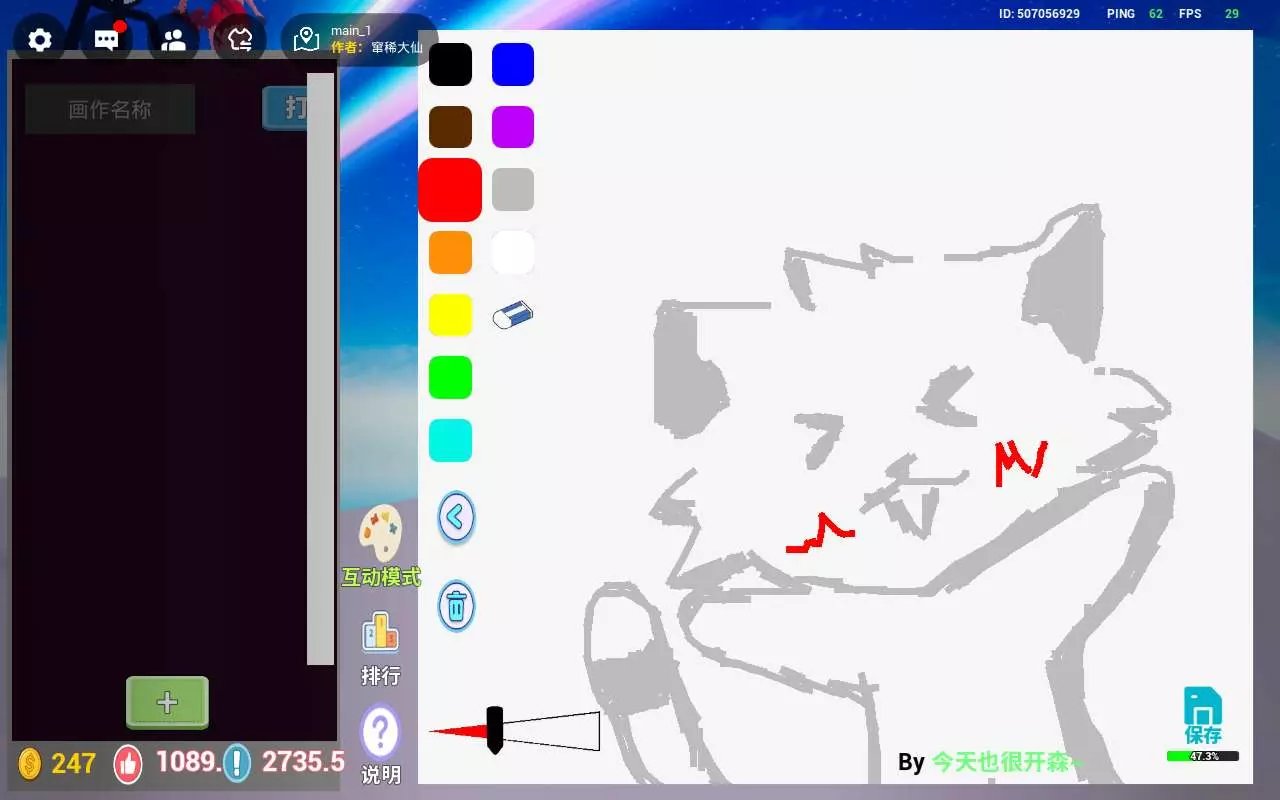Image resolution: width=1280 pixels, height=800 pixels.
Task: Click the trash can to clear canvas
Action: (x=456, y=606)
